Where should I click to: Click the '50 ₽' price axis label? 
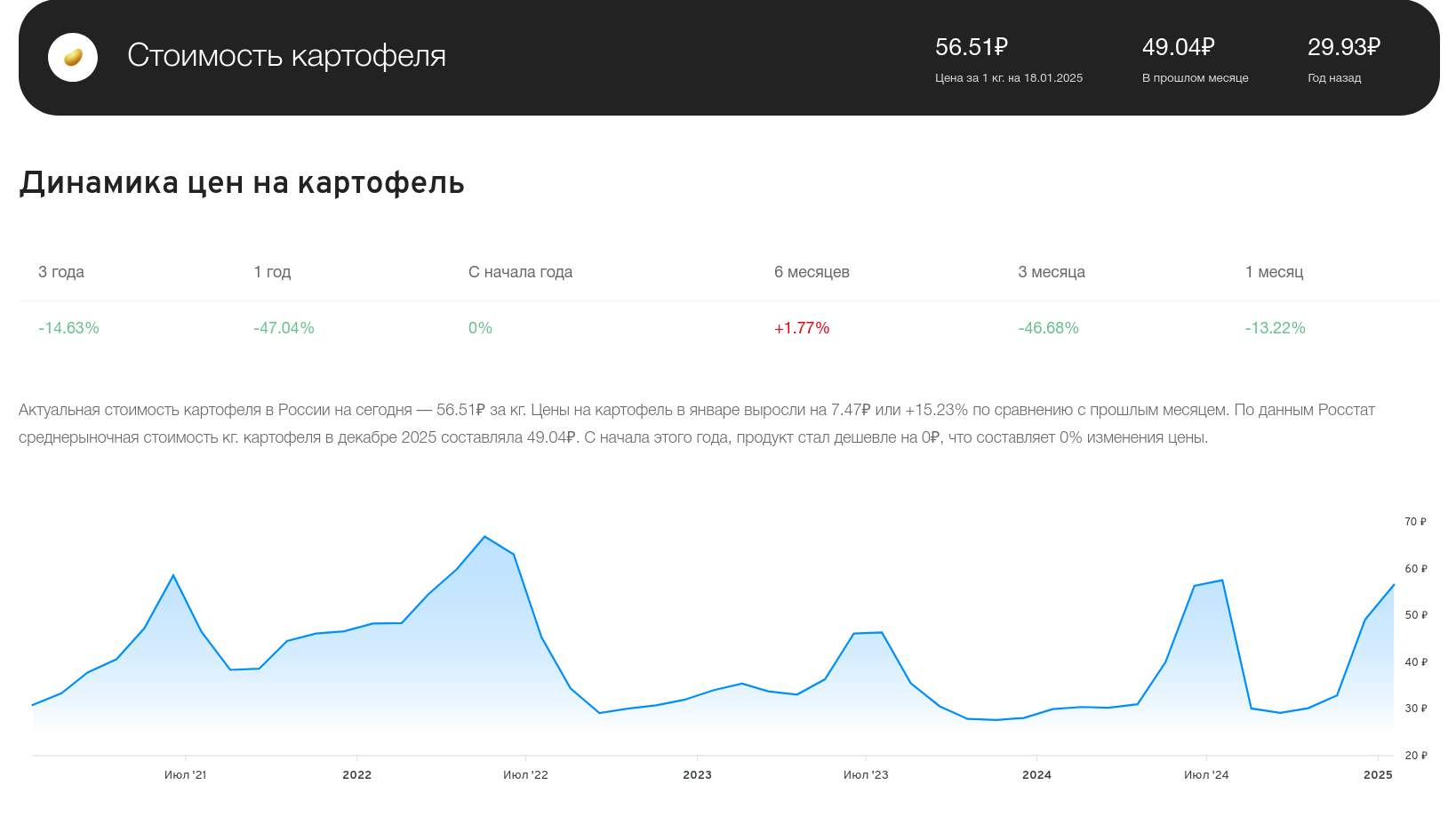(1415, 615)
